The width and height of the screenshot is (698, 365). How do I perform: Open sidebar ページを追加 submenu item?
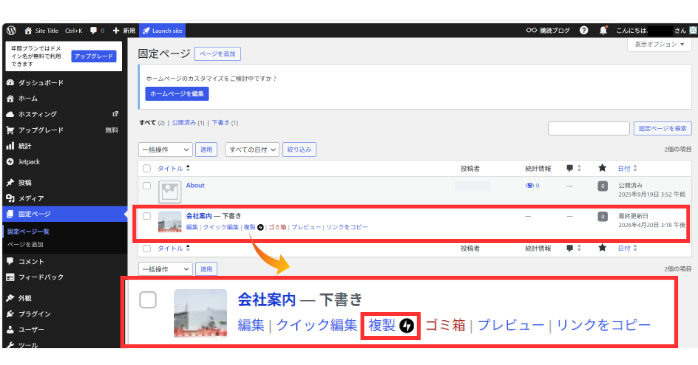pyautogui.click(x=25, y=244)
